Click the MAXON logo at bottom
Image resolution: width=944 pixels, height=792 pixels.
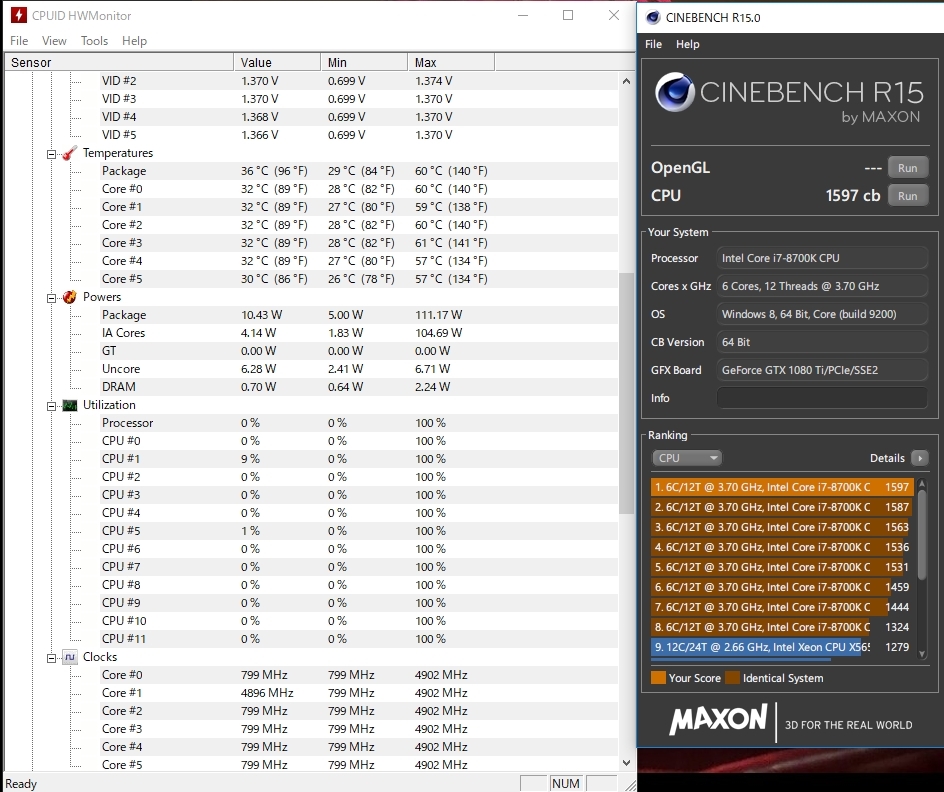[718, 719]
